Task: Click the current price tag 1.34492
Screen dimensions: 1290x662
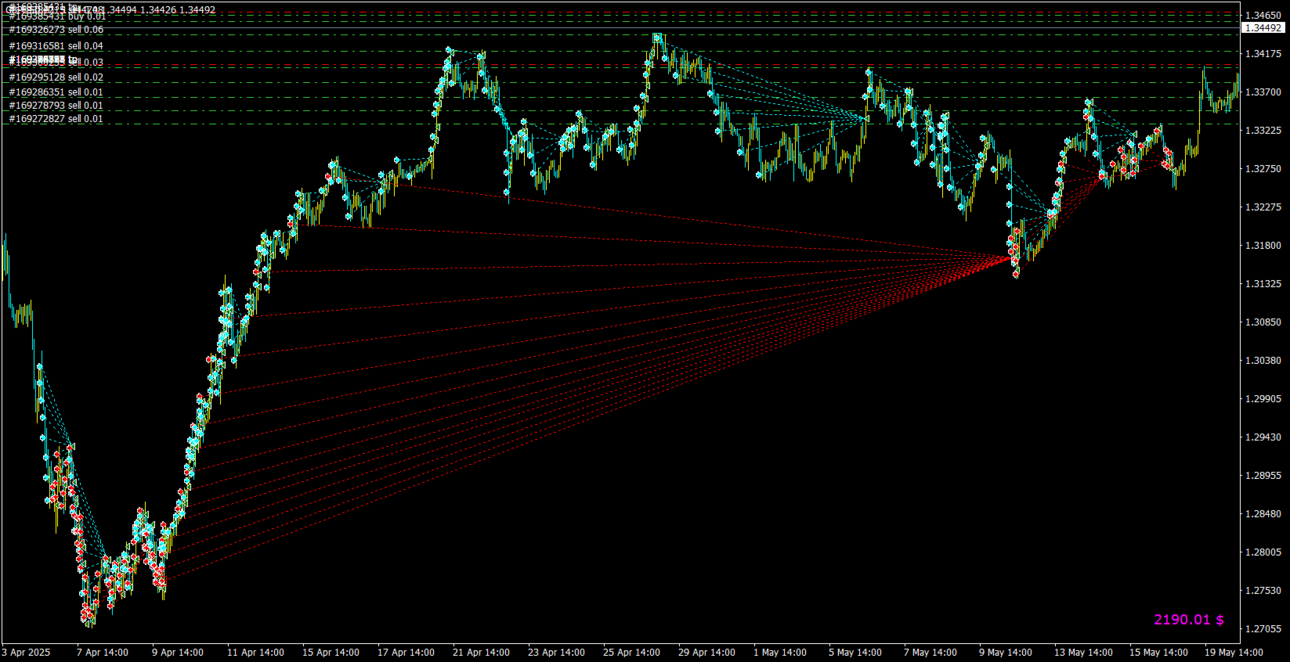Action: click(x=1262, y=27)
